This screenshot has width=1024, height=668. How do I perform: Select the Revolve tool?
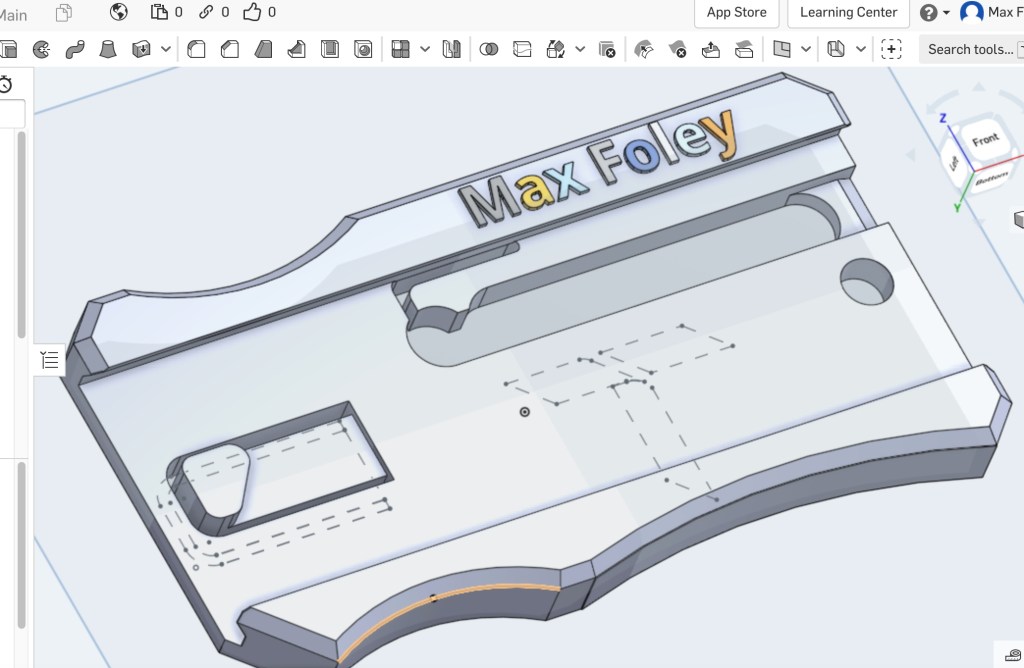click(41, 49)
